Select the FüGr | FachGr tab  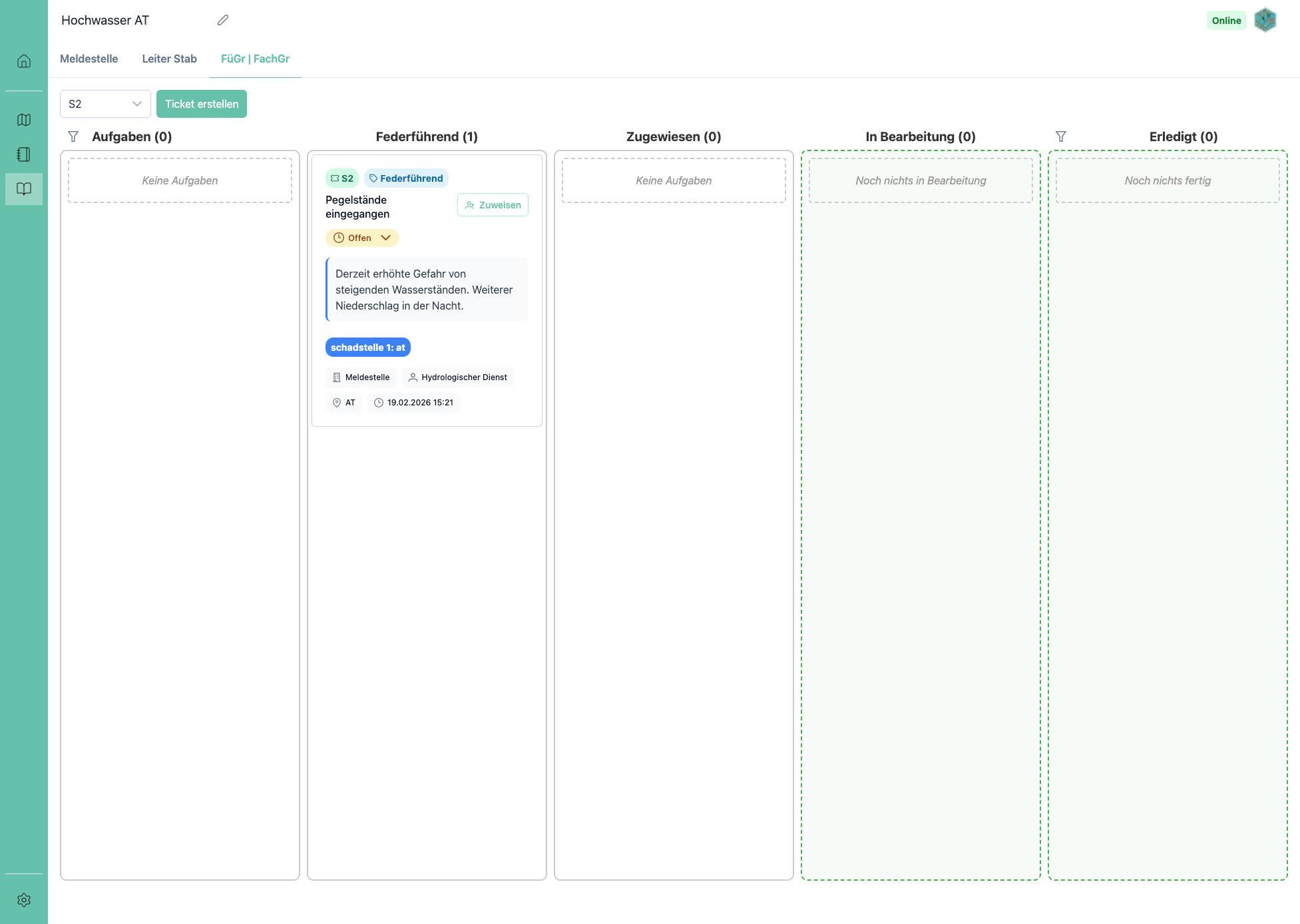point(255,59)
